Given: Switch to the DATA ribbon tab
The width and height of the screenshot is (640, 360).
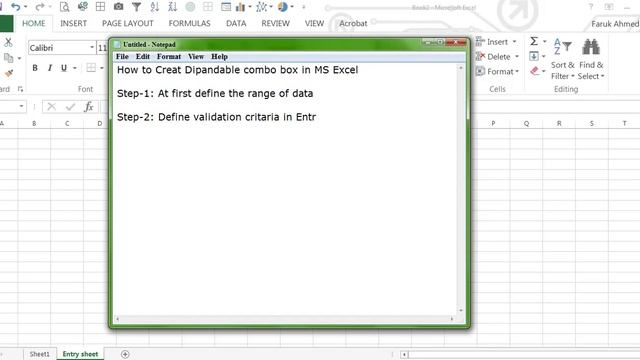Looking at the screenshot, I should click(236, 24).
